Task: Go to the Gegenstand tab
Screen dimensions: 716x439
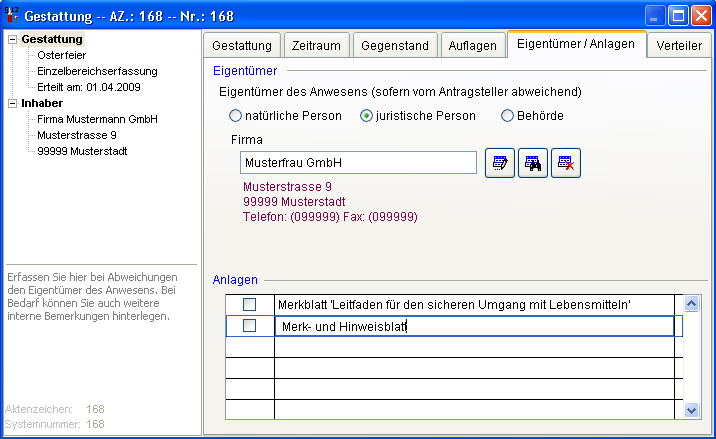Action: click(x=393, y=46)
